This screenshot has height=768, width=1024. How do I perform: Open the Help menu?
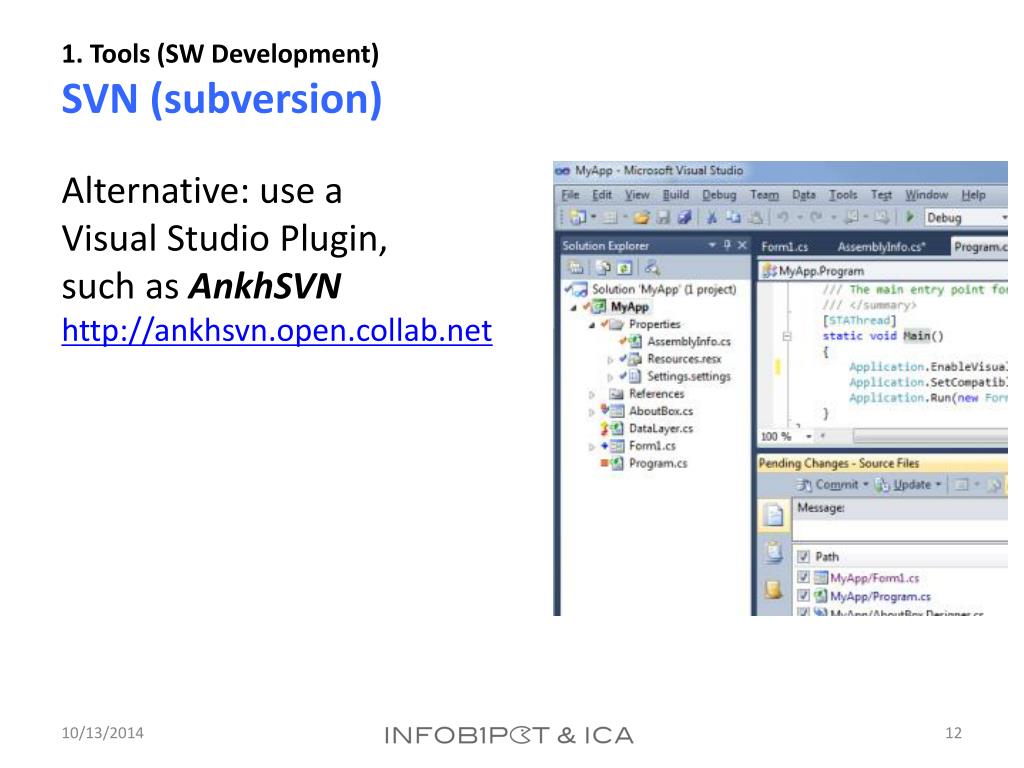(x=973, y=195)
